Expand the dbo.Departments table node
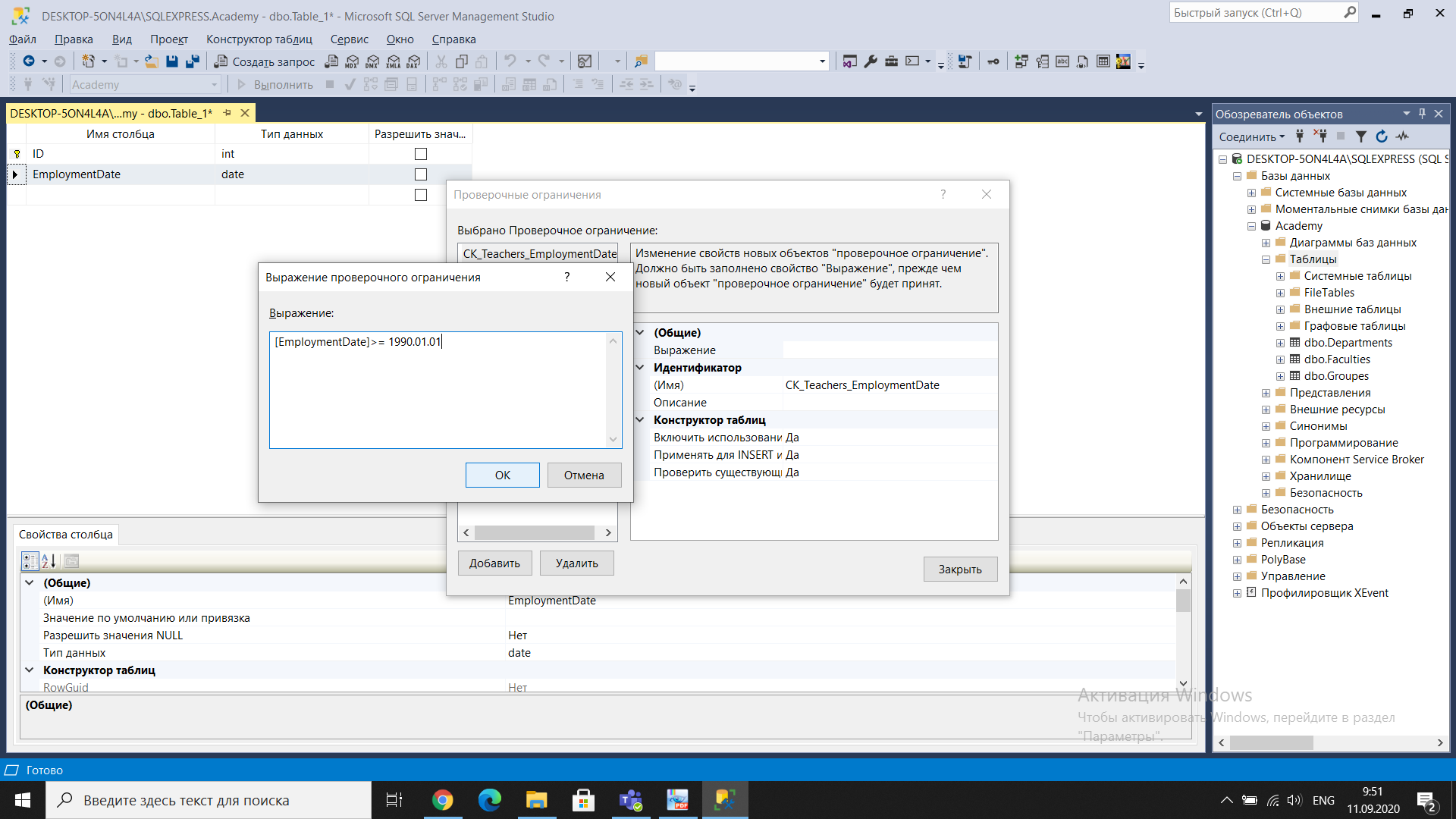This screenshot has width=1456, height=819. [1280, 343]
